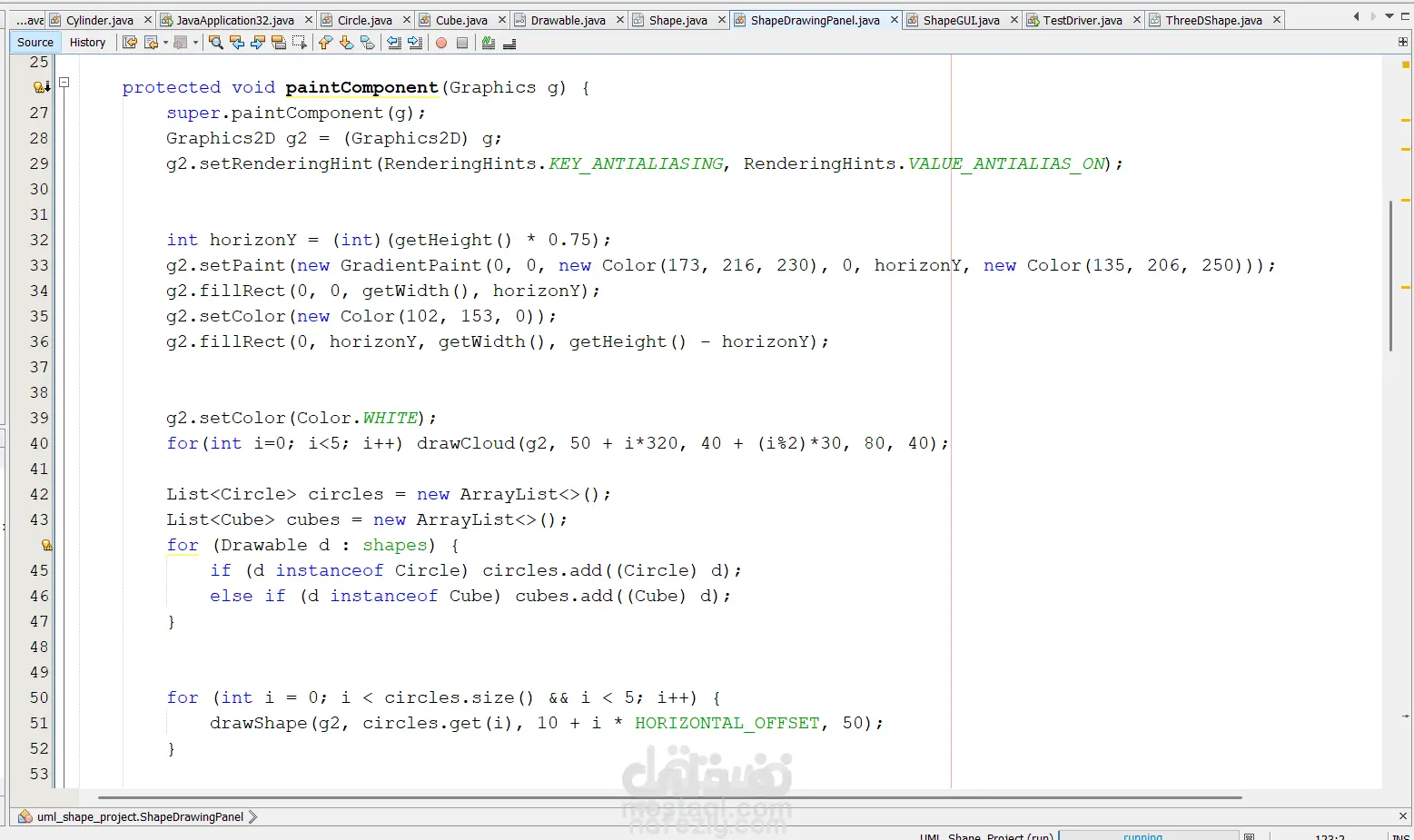
Task: Click the Previous Bookmark up-arrow icon
Action: [325, 43]
